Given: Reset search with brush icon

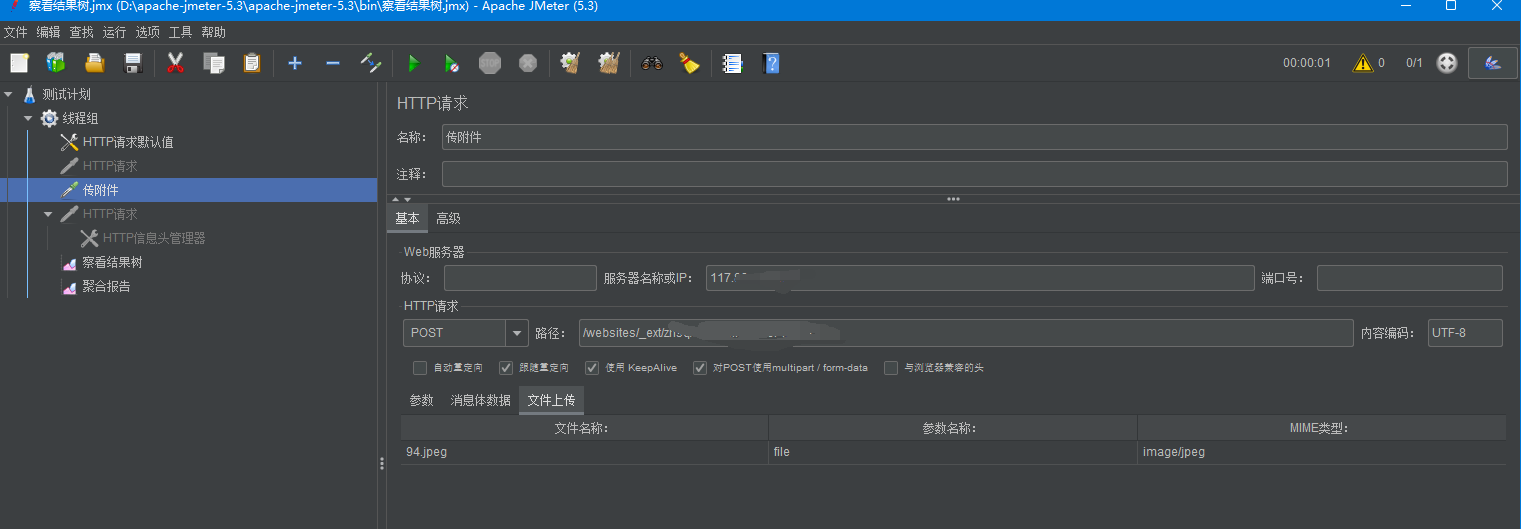Looking at the screenshot, I should click(x=689, y=63).
